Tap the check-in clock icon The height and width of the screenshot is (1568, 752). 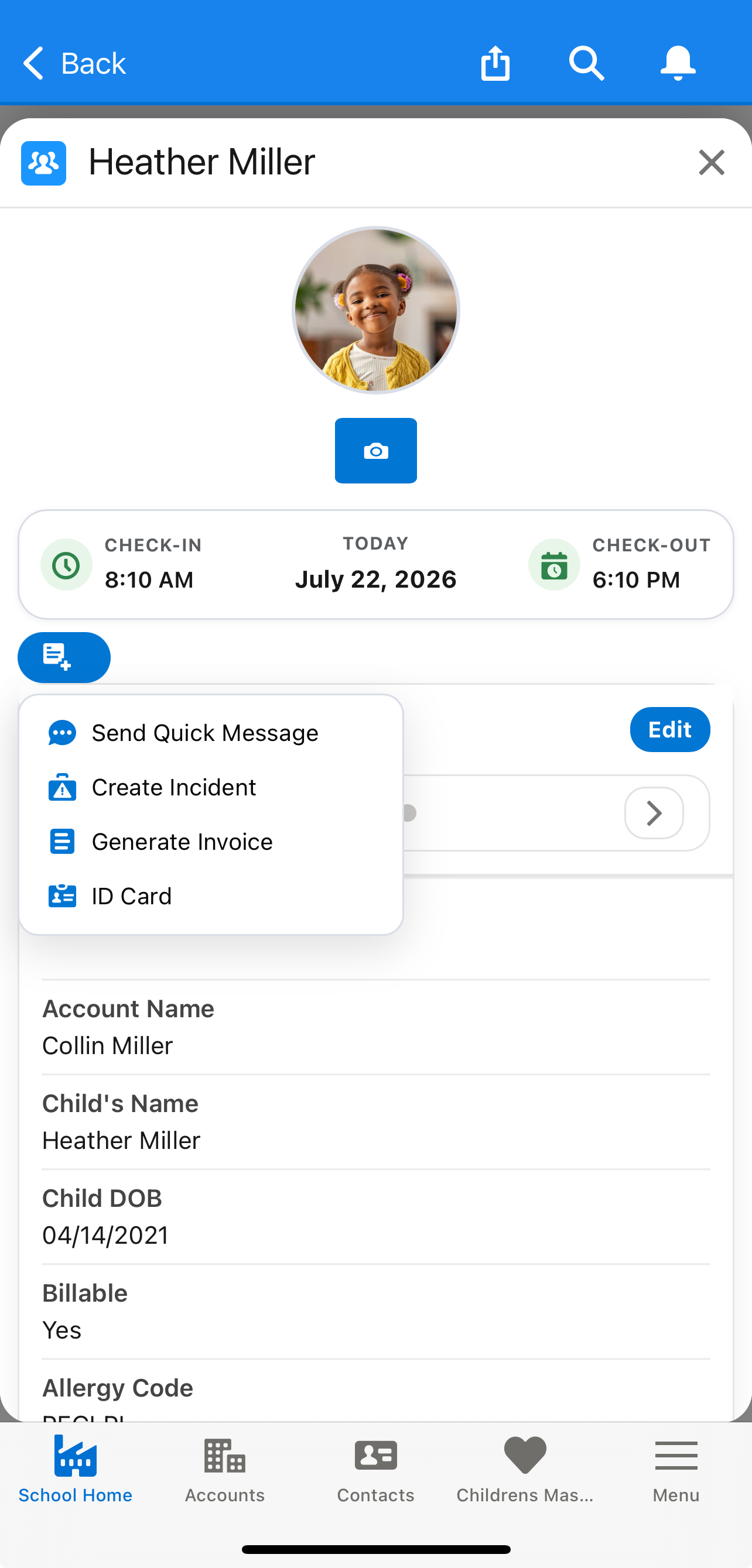66,565
